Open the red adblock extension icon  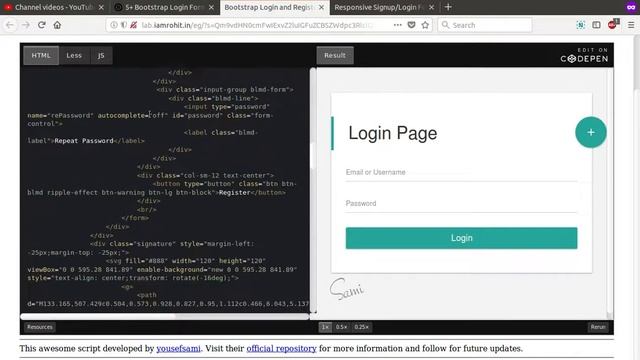(613, 24)
